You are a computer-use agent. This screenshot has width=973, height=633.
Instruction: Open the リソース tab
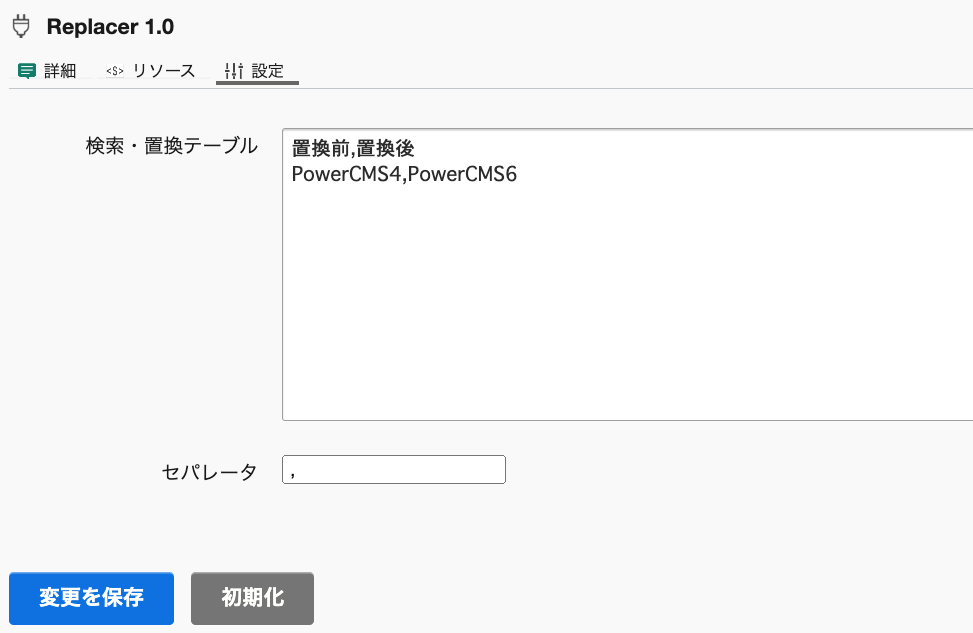[x=163, y=71]
